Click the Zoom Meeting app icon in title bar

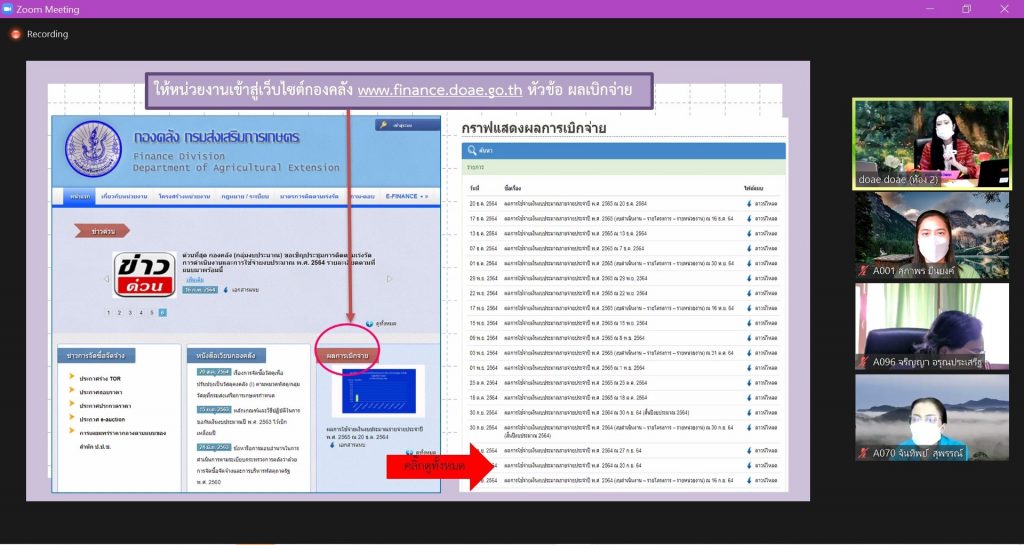point(8,9)
